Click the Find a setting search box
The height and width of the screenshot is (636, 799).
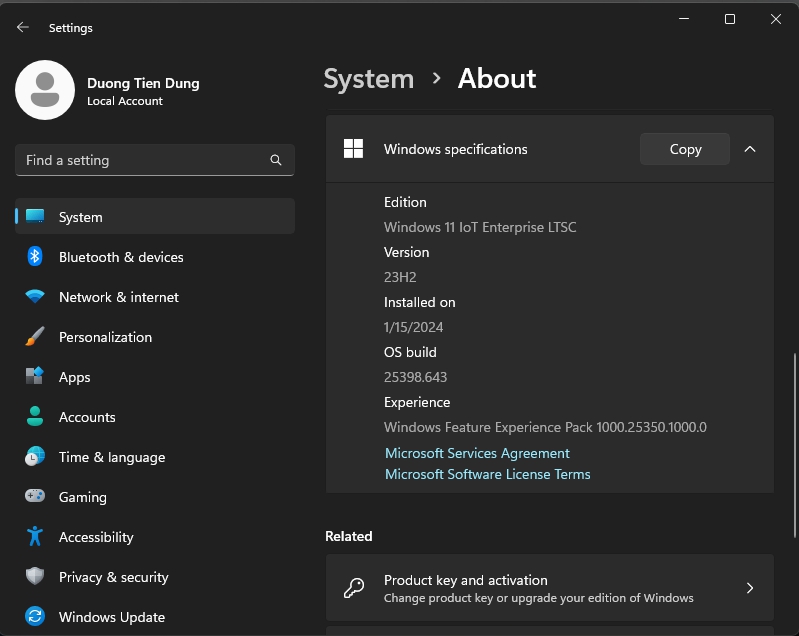point(145,160)
